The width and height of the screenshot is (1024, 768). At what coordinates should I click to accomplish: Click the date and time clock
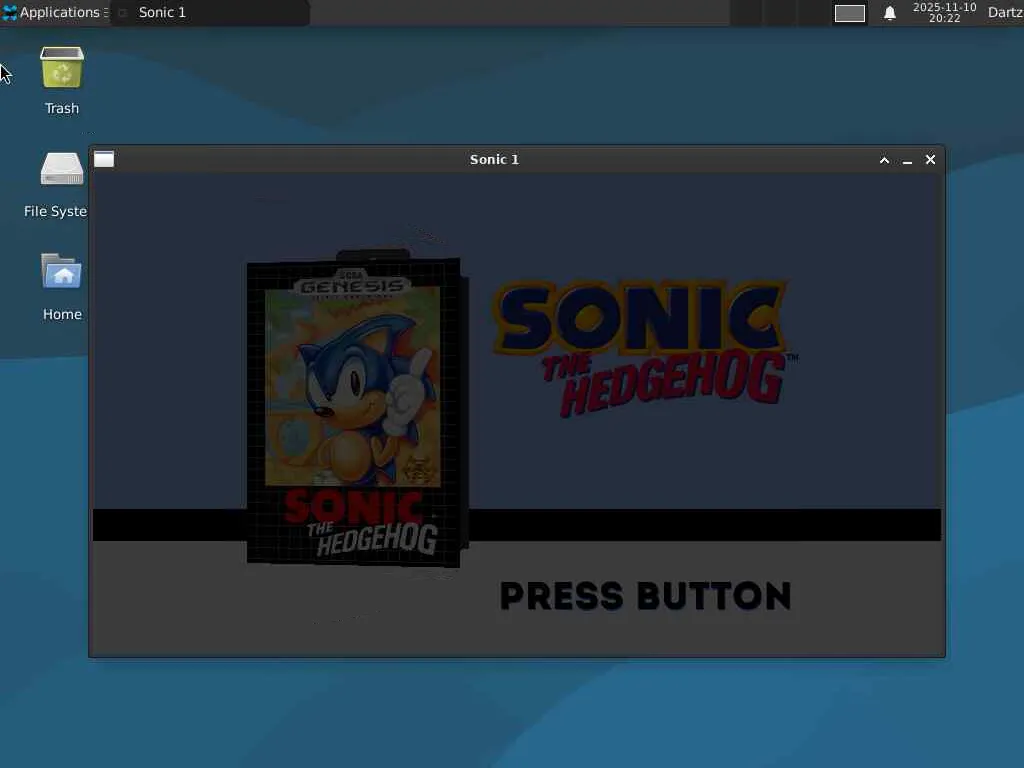pos(944,12)
